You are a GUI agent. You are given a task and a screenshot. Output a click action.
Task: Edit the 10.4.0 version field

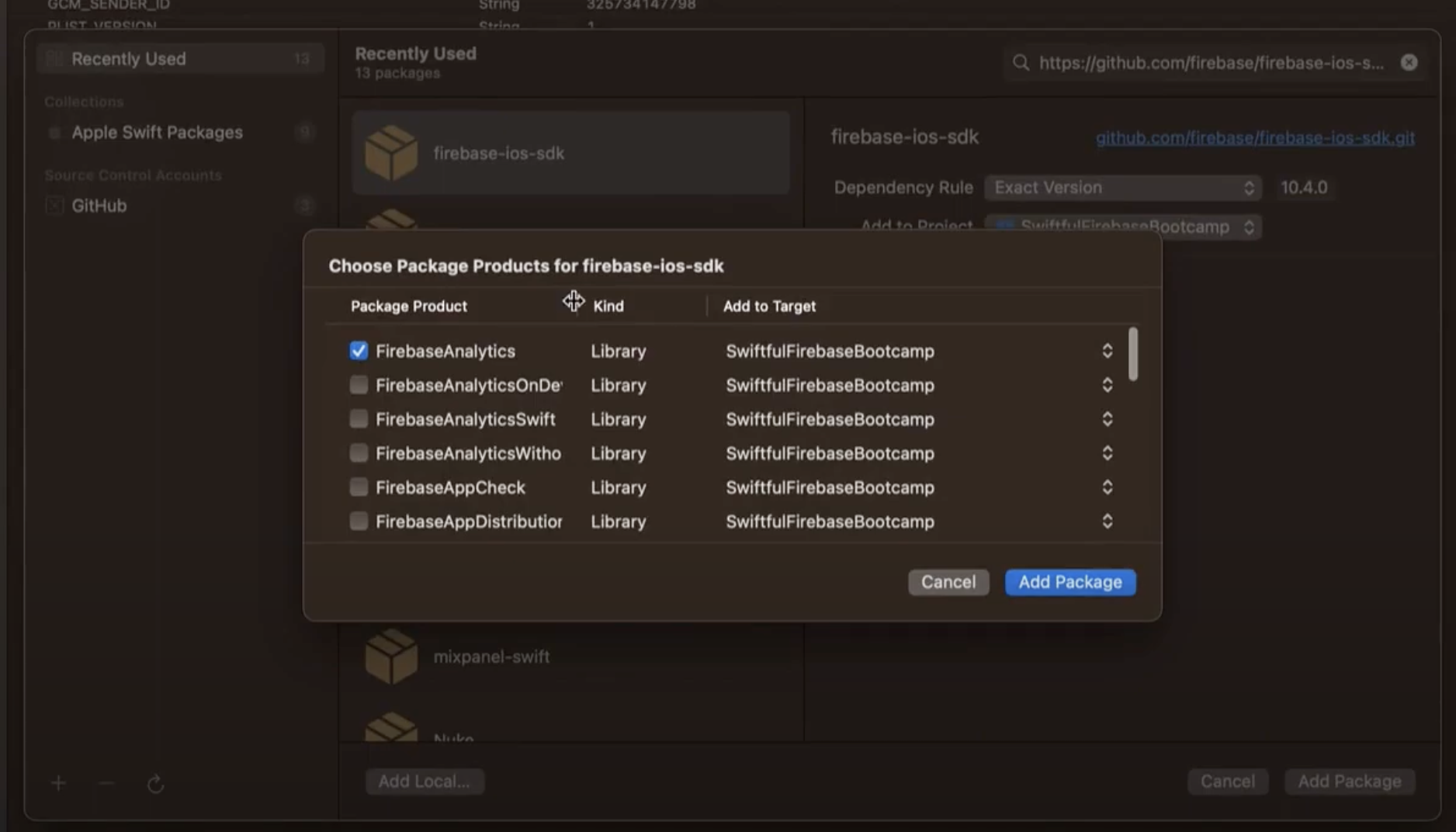pyautogui.click(x=1304, y=188)
